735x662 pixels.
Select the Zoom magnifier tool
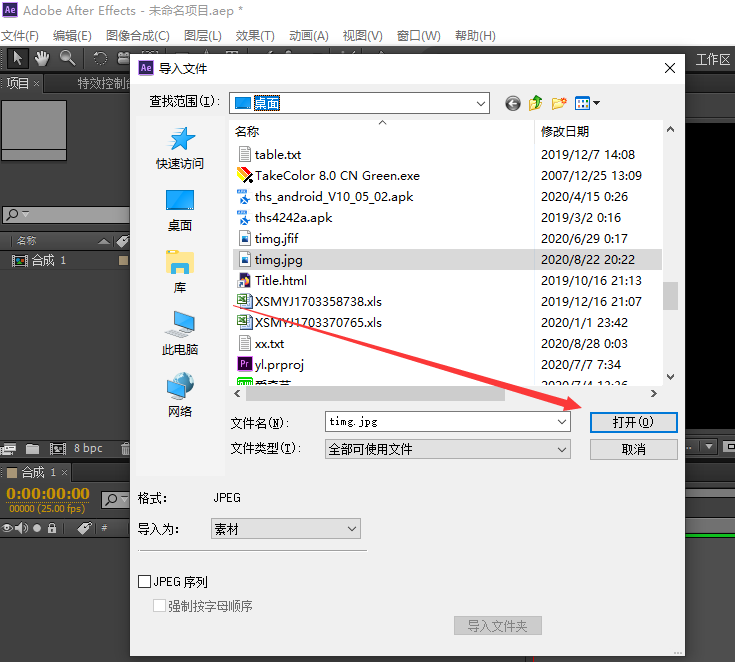pyautogui.click(x=68, y=58)
